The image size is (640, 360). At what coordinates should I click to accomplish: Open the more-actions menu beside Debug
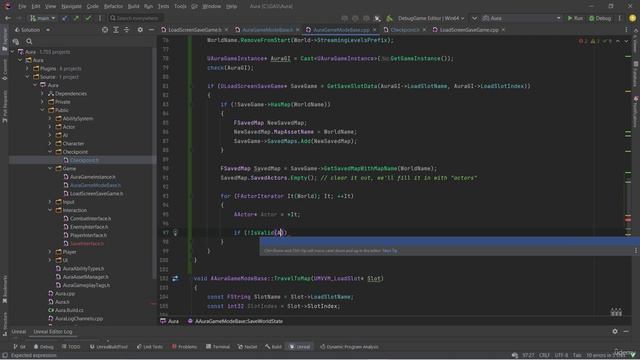coord(620,18)
